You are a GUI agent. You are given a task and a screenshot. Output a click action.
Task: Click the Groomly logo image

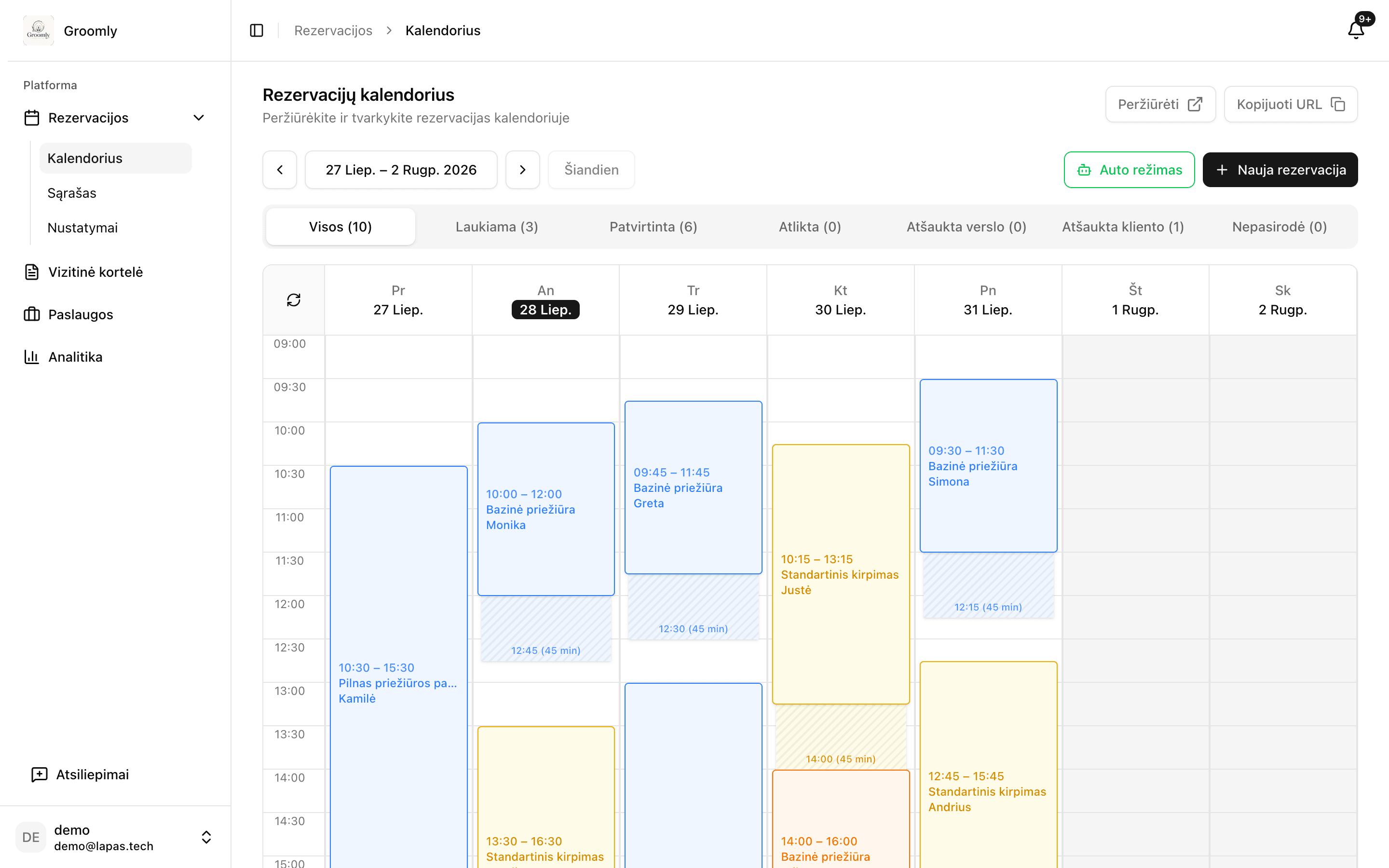(x=39, y=30)
